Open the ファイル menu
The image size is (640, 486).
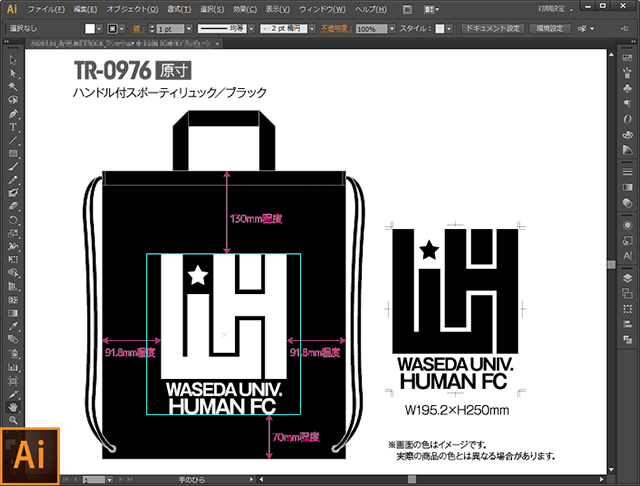[x=46, y=9]
